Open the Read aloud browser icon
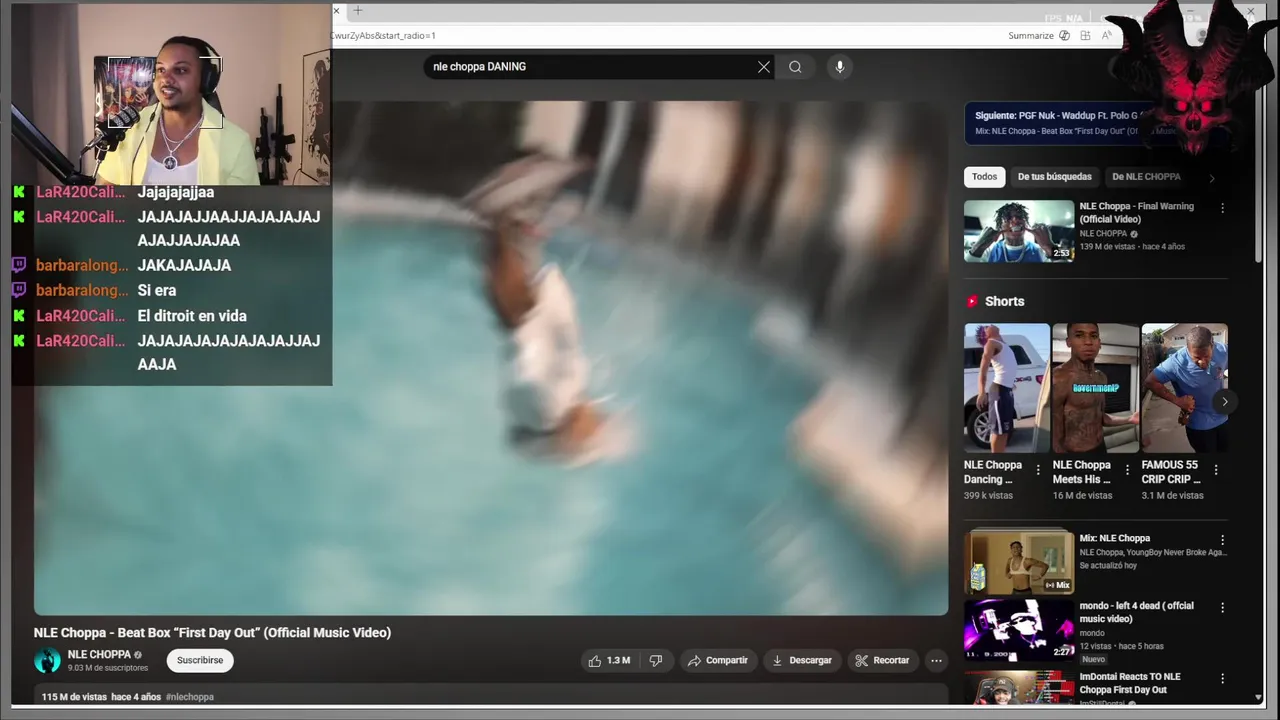This screenshot has height=720, width=1280. 1107,36
